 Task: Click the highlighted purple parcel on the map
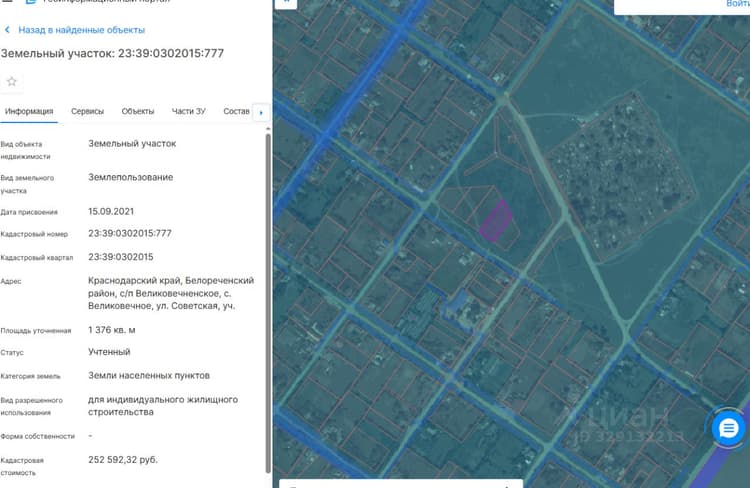(x=496, y=221)
